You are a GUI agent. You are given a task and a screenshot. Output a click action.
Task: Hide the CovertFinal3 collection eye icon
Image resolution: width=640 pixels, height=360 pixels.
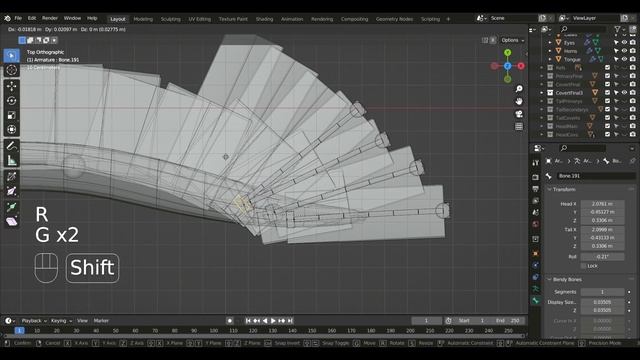tap(624, 93)
